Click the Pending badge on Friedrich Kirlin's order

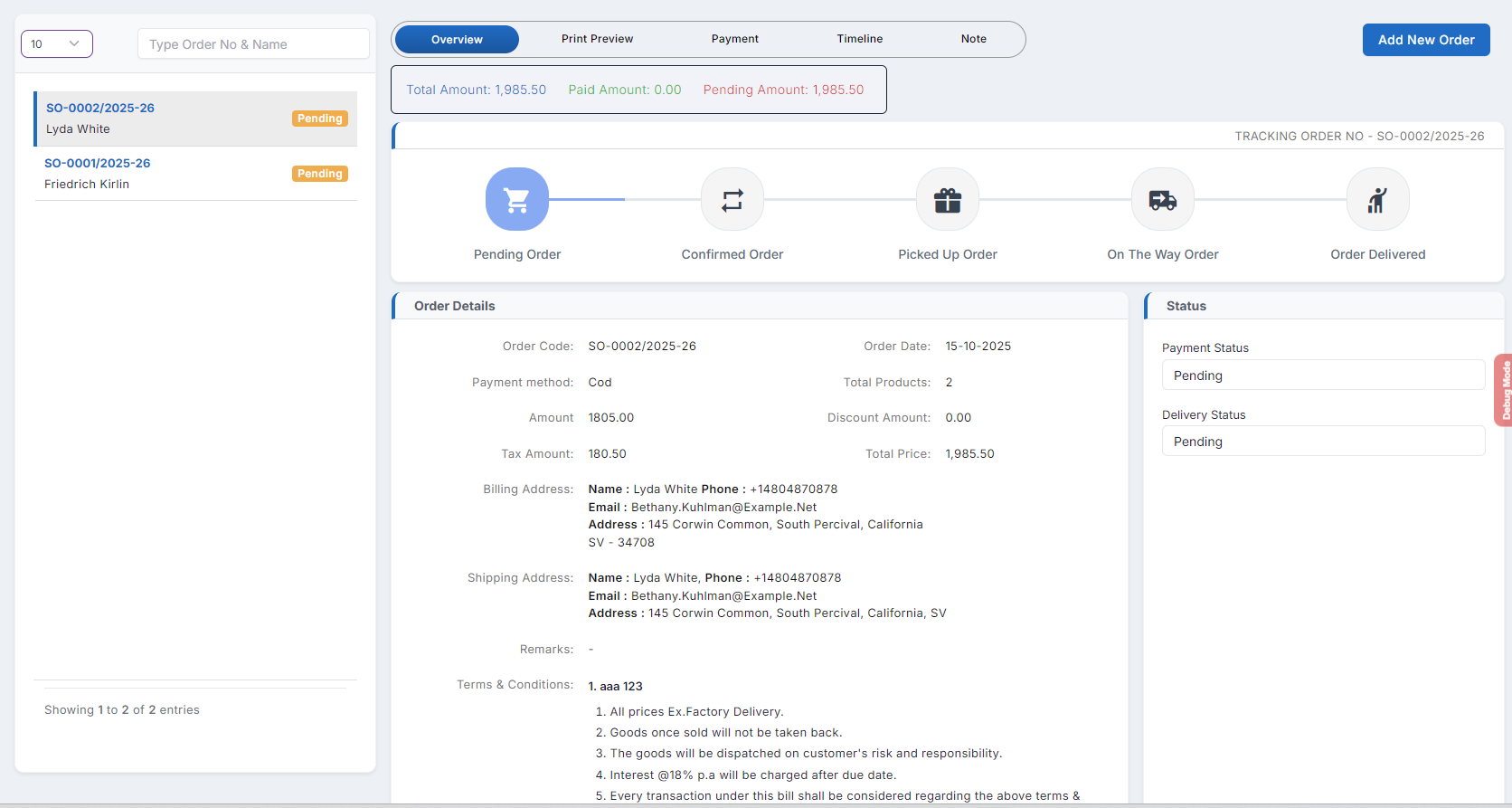(x=320, y=174)
